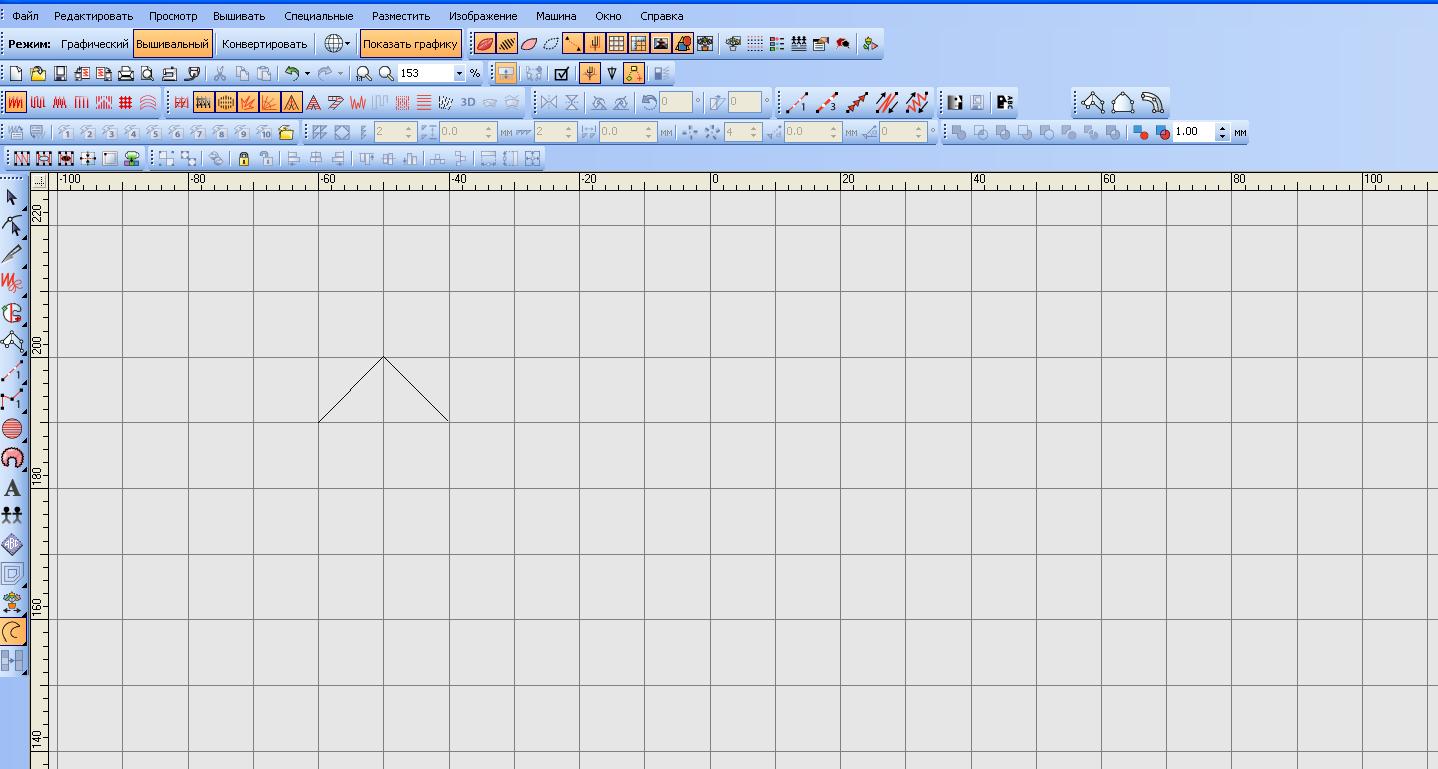Click the 1.00 mm value field
Screen dimensions: 1438x769
pos(1193,132)
